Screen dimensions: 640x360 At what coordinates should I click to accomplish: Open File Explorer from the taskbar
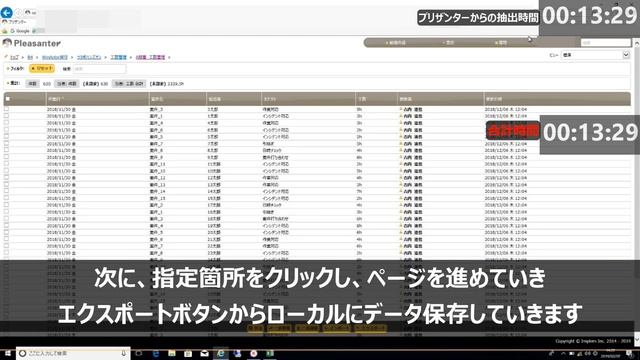click(172, 353)
